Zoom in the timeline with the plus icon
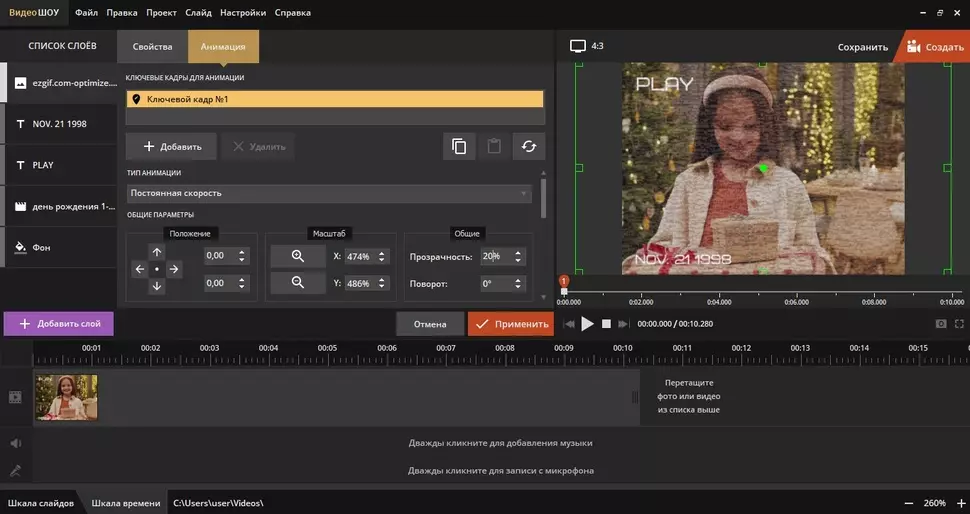 coord(961,503)
